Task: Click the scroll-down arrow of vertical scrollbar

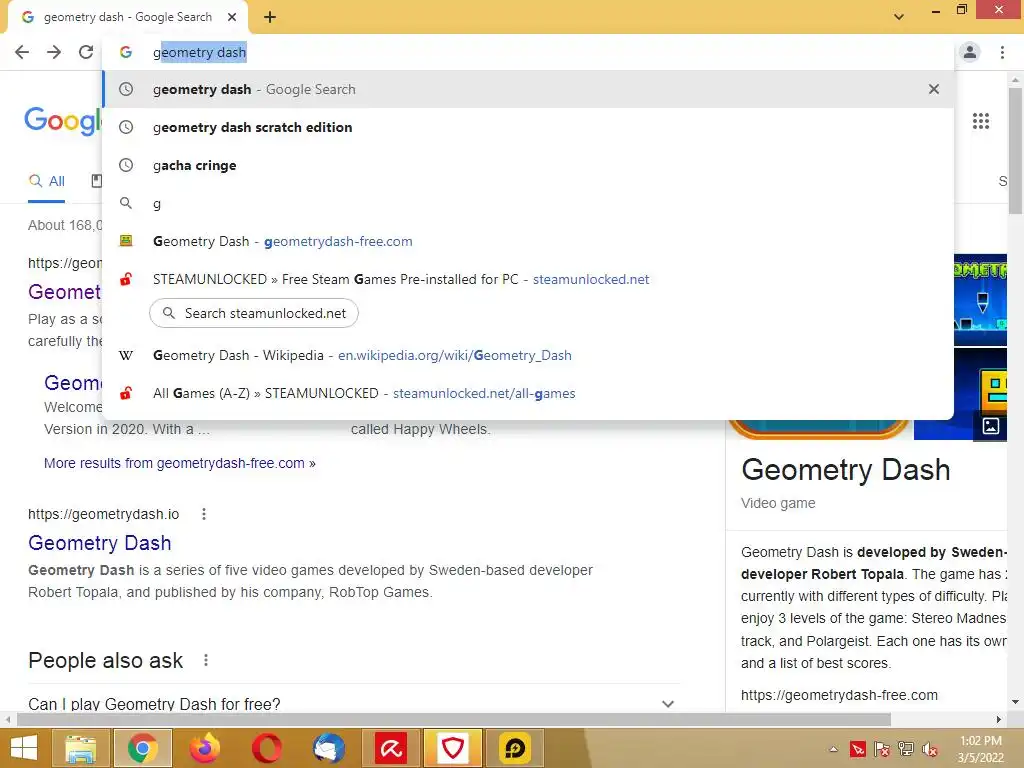Action: [1015, 702]
